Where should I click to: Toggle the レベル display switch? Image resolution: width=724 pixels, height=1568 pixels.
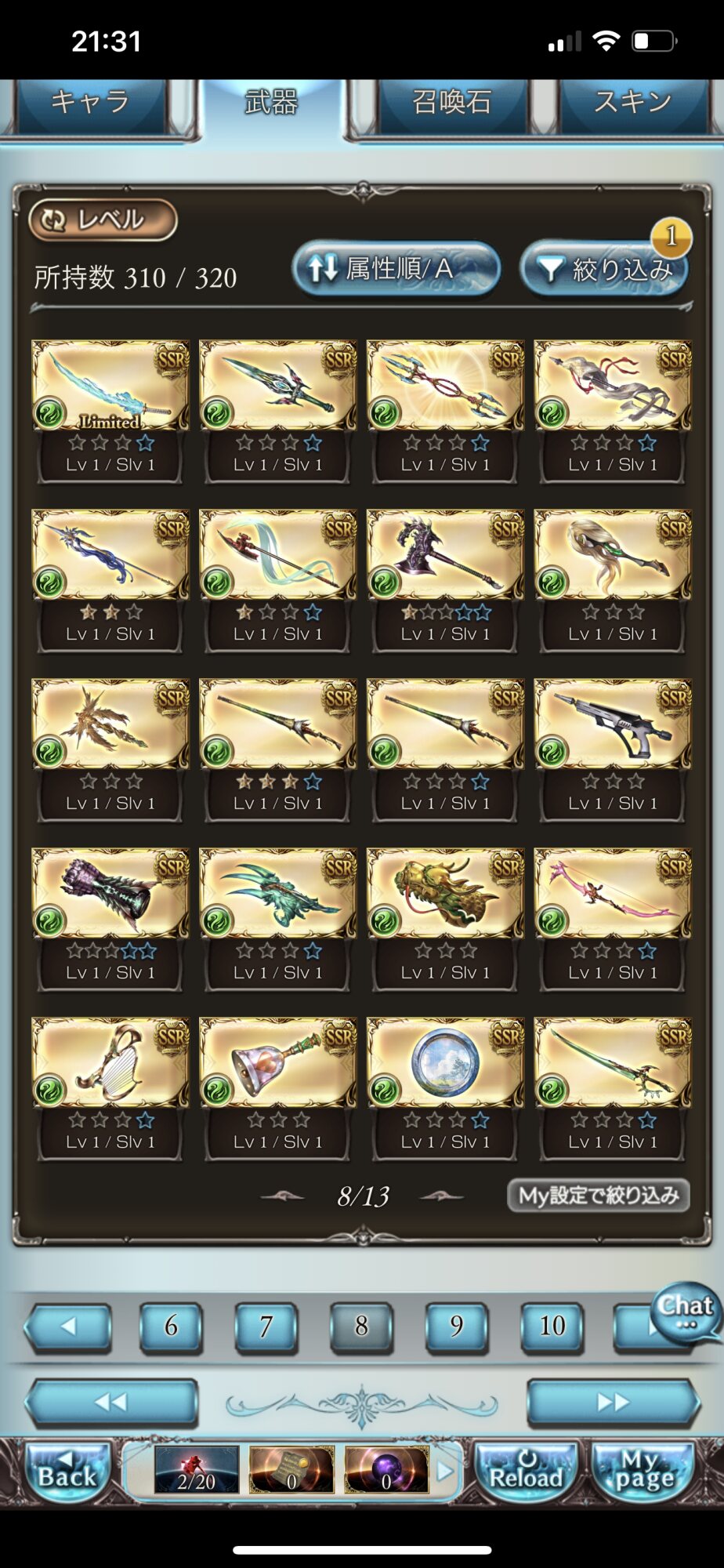(x=103, y=220)
